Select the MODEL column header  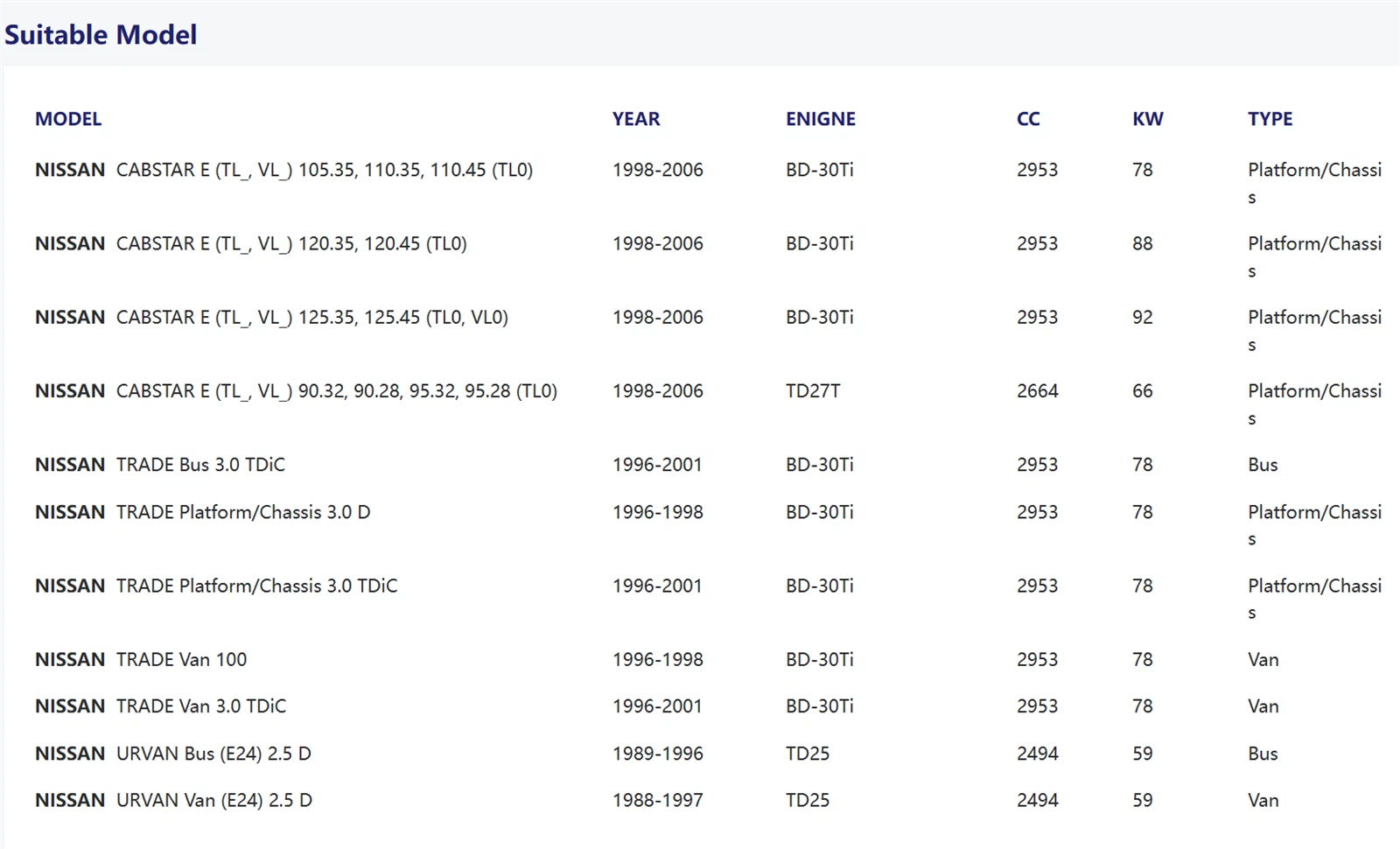(68, 119)
